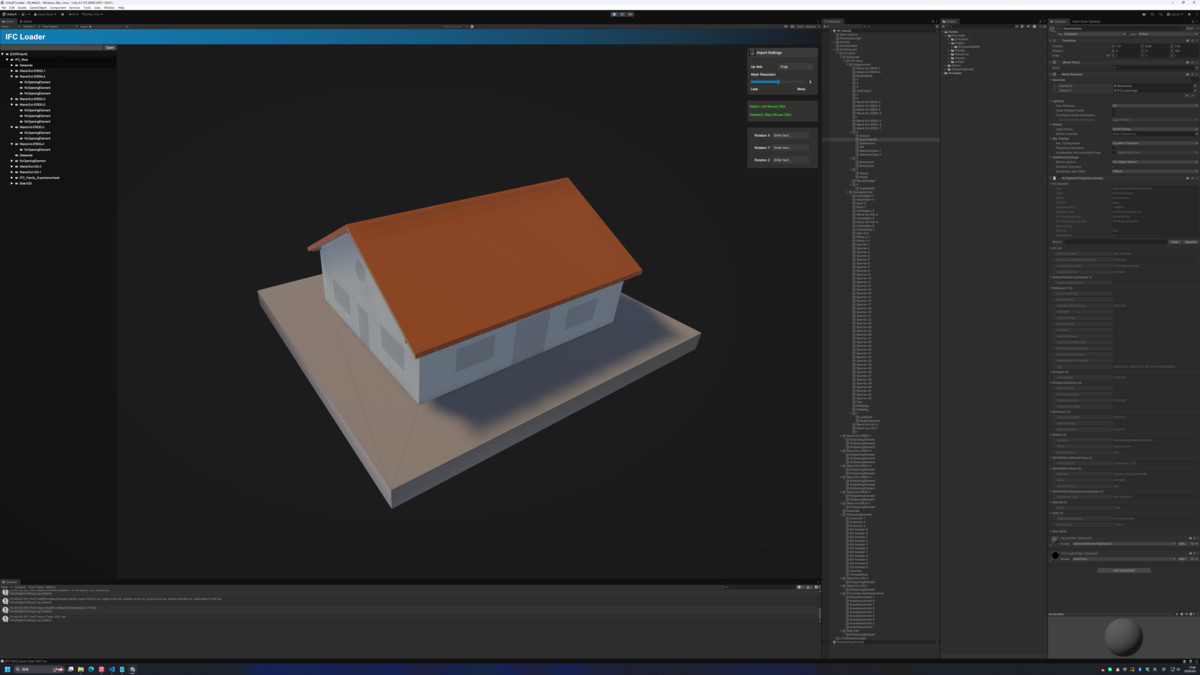The height and width of the screenshot is (675, 1200).
Task: Open the GameObject menu
Action: [37, 8]
